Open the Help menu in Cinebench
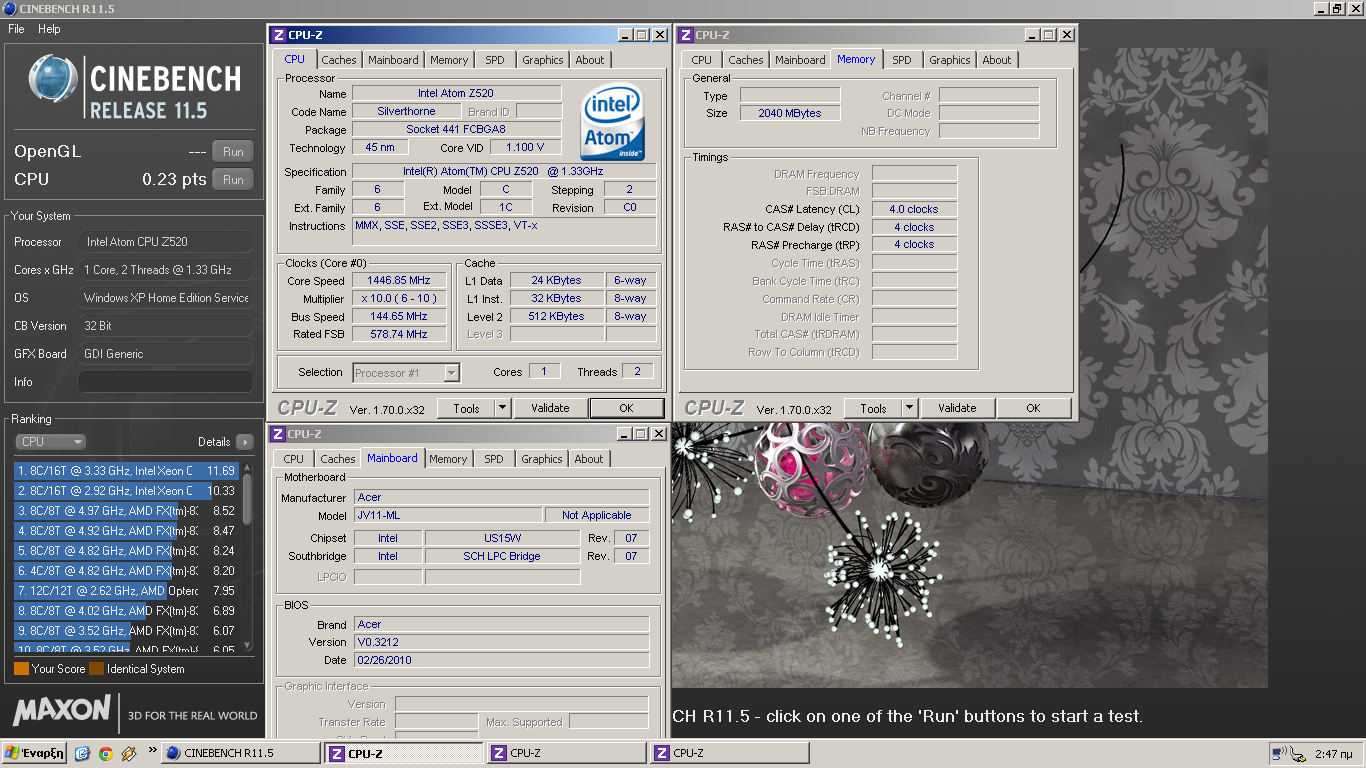The image size is (1366, 768). (50, 29)
